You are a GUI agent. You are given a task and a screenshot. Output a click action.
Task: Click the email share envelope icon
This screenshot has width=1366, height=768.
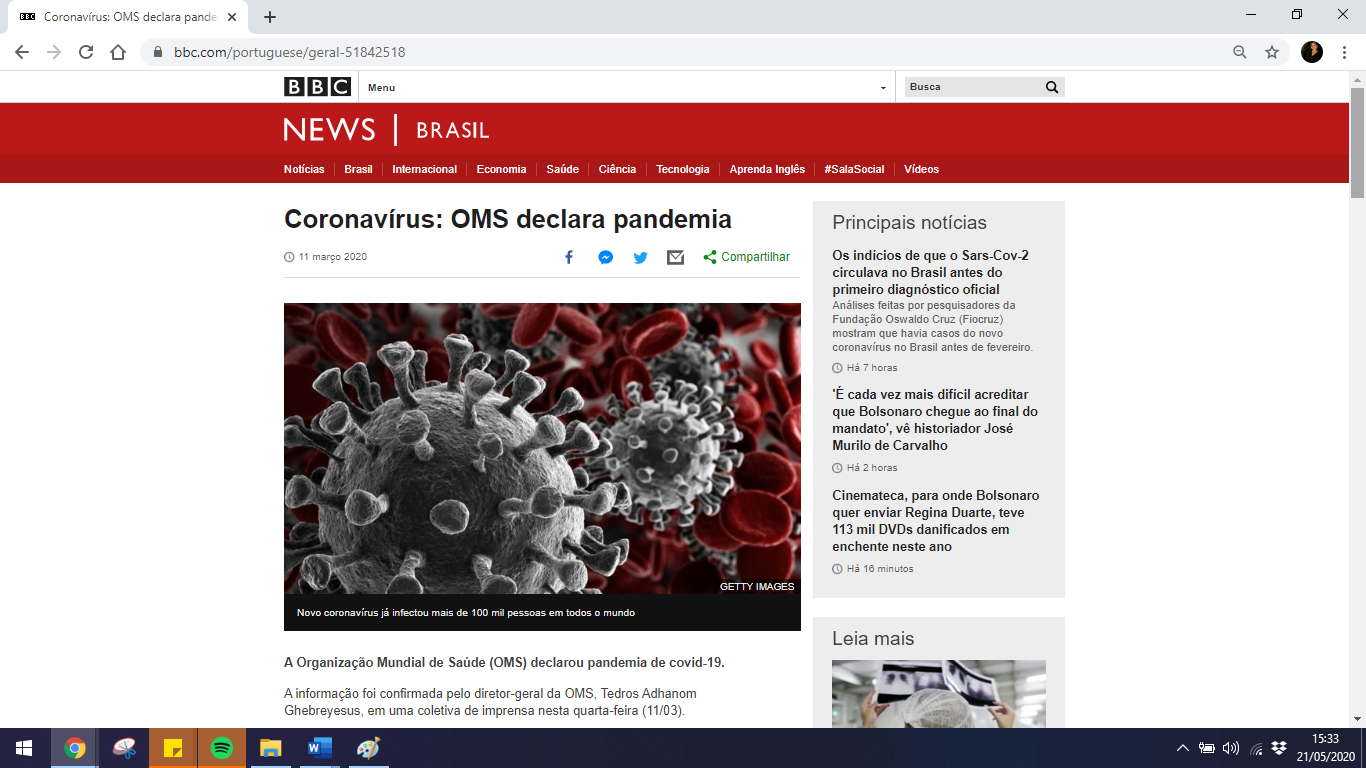click(x=676, y=257)
